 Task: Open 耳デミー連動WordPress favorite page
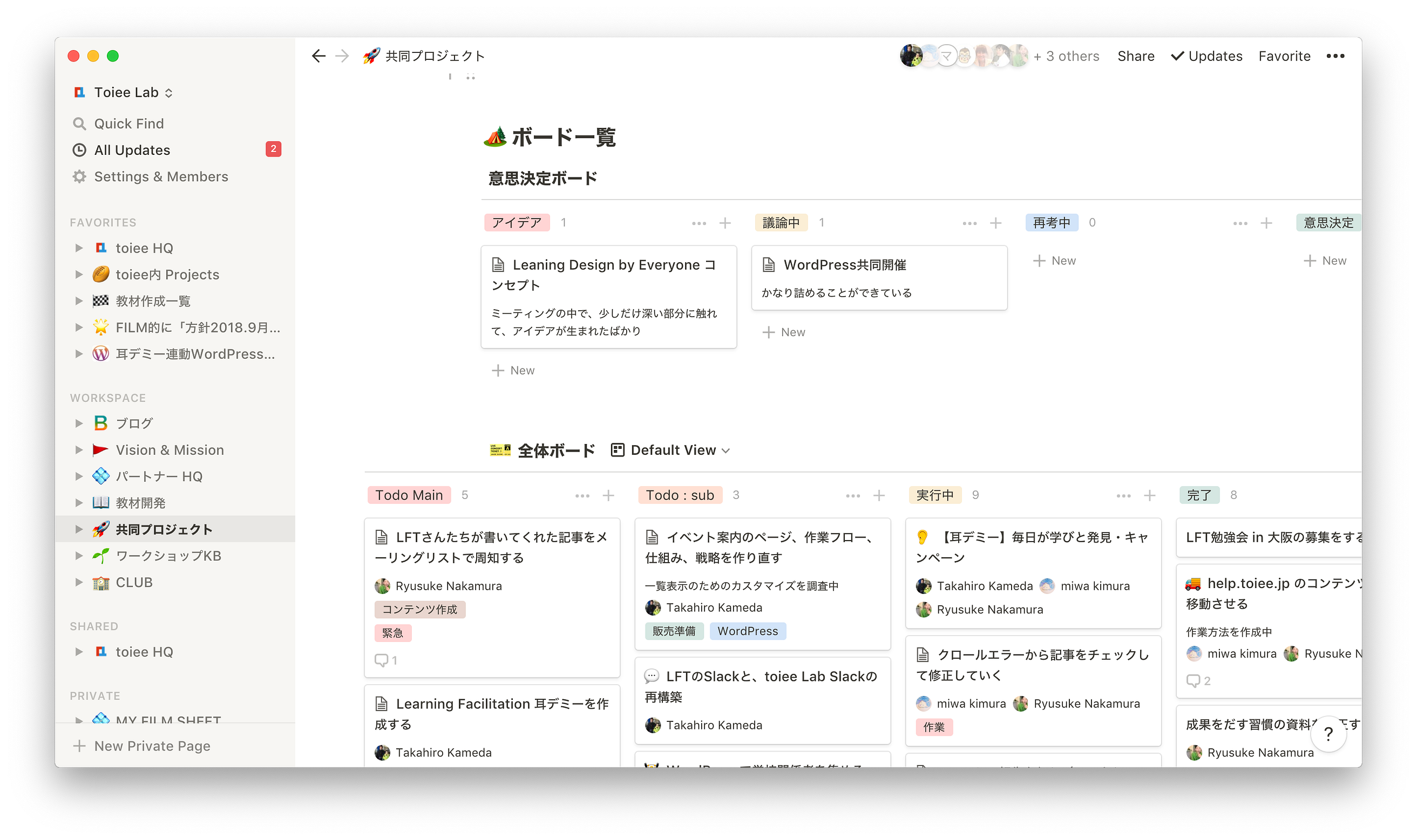coord(175,354)
